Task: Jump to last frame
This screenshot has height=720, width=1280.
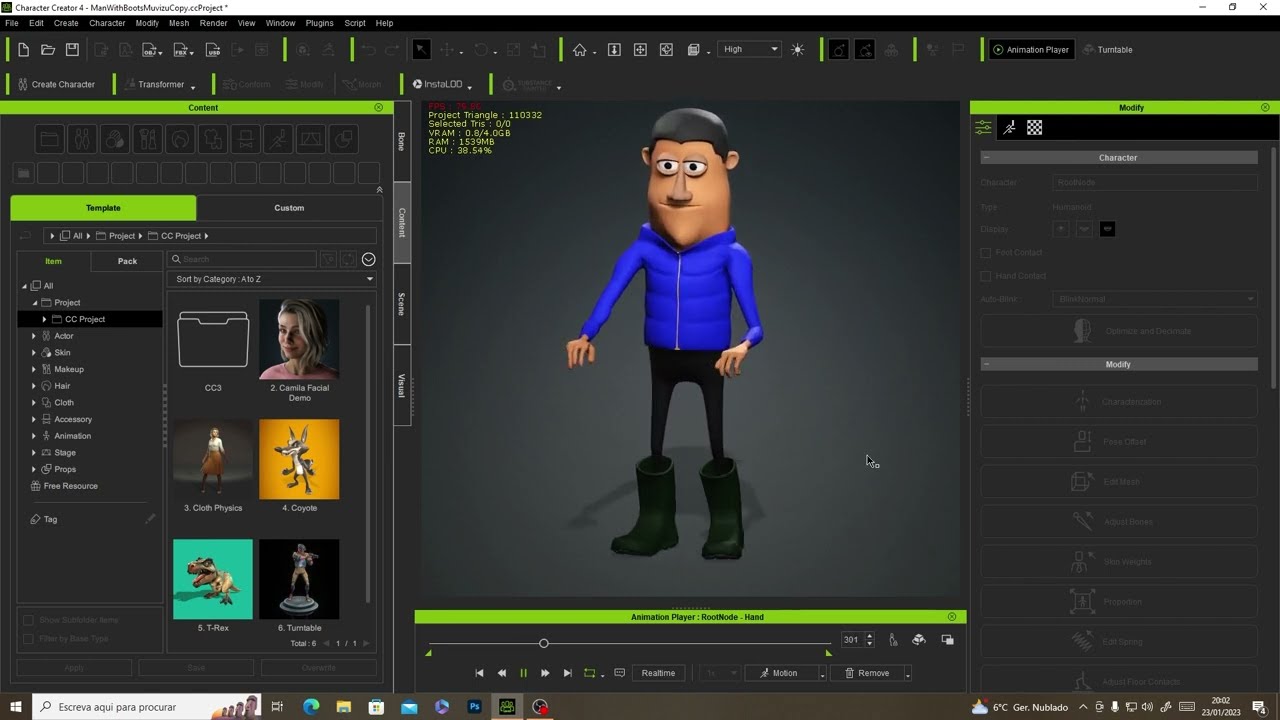Action: [x=567, y=673]
